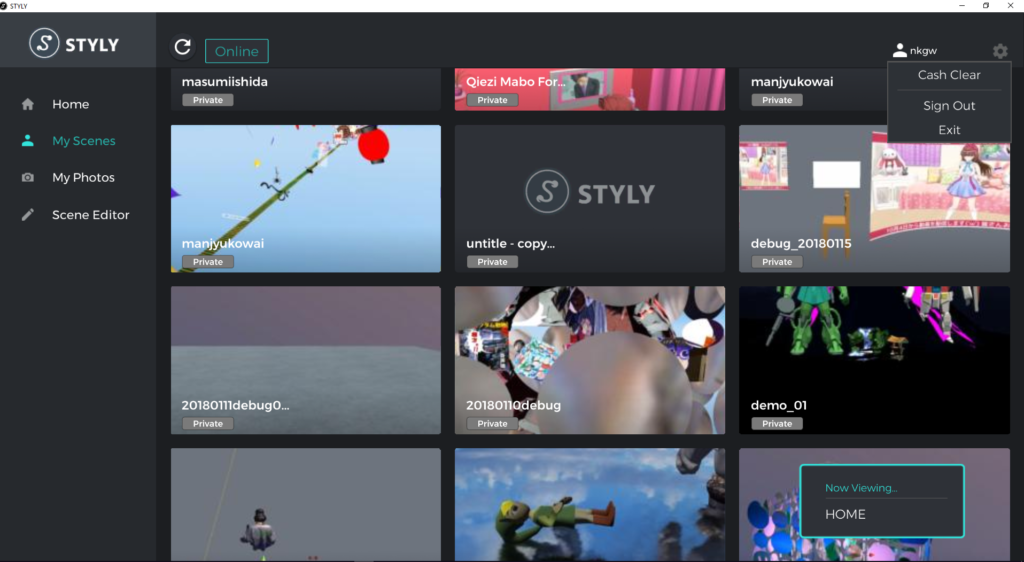
Task: Click the Home house icon in sidebar
Action: point(27,104)
